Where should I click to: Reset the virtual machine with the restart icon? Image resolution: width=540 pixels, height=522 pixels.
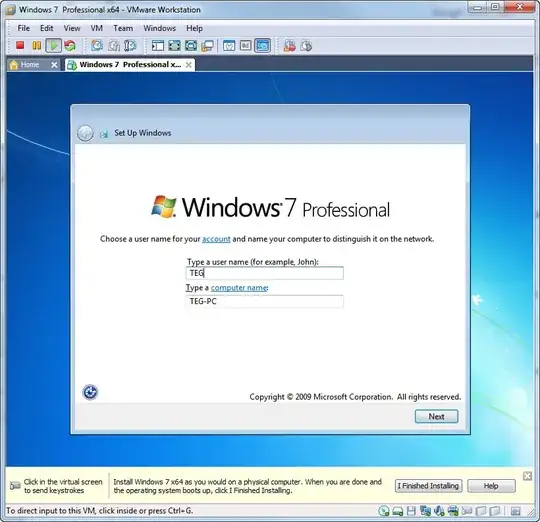(70, 45)
